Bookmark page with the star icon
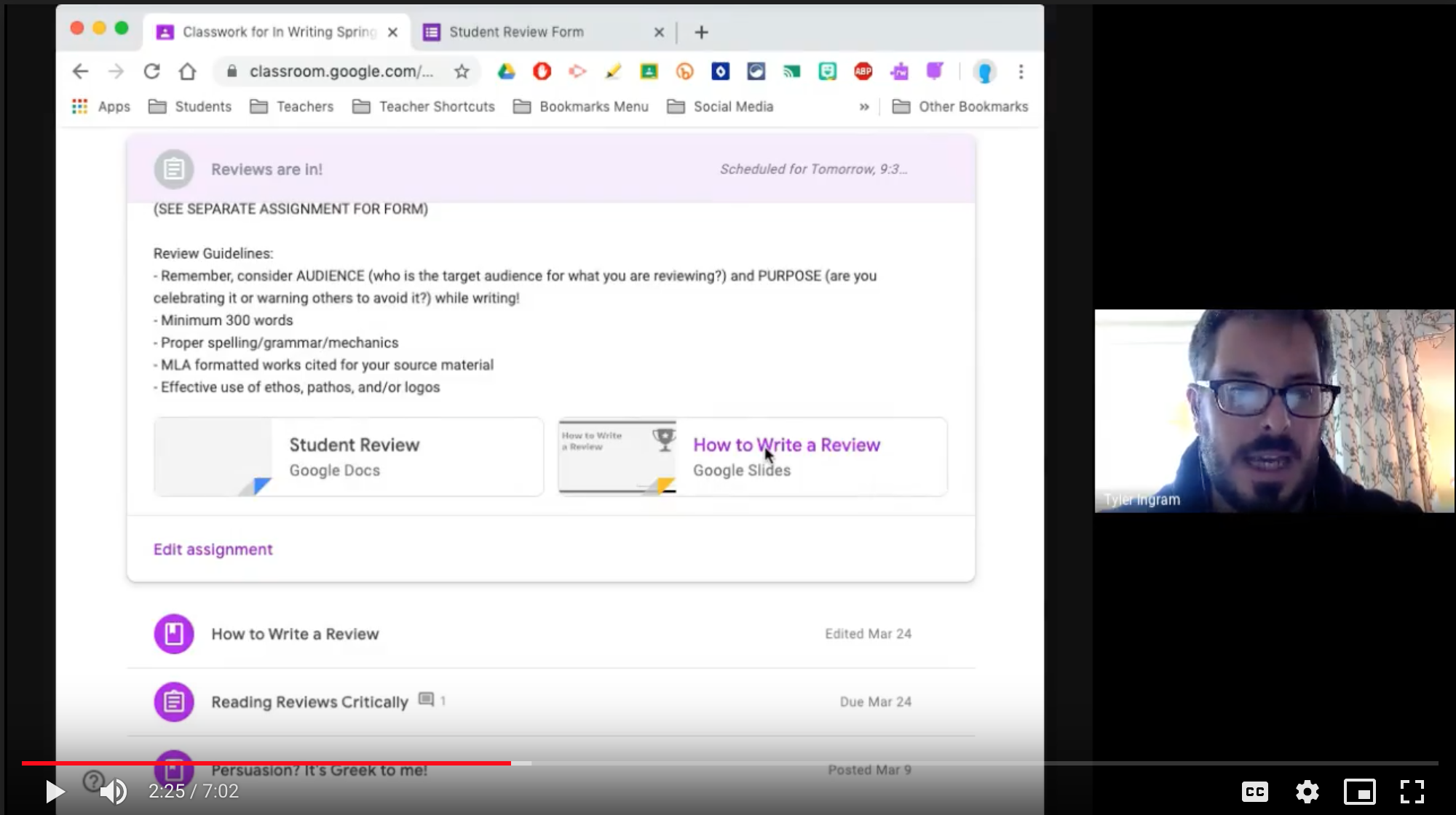This screenshot has width=1456, height=815. click(x=462, y=71)
